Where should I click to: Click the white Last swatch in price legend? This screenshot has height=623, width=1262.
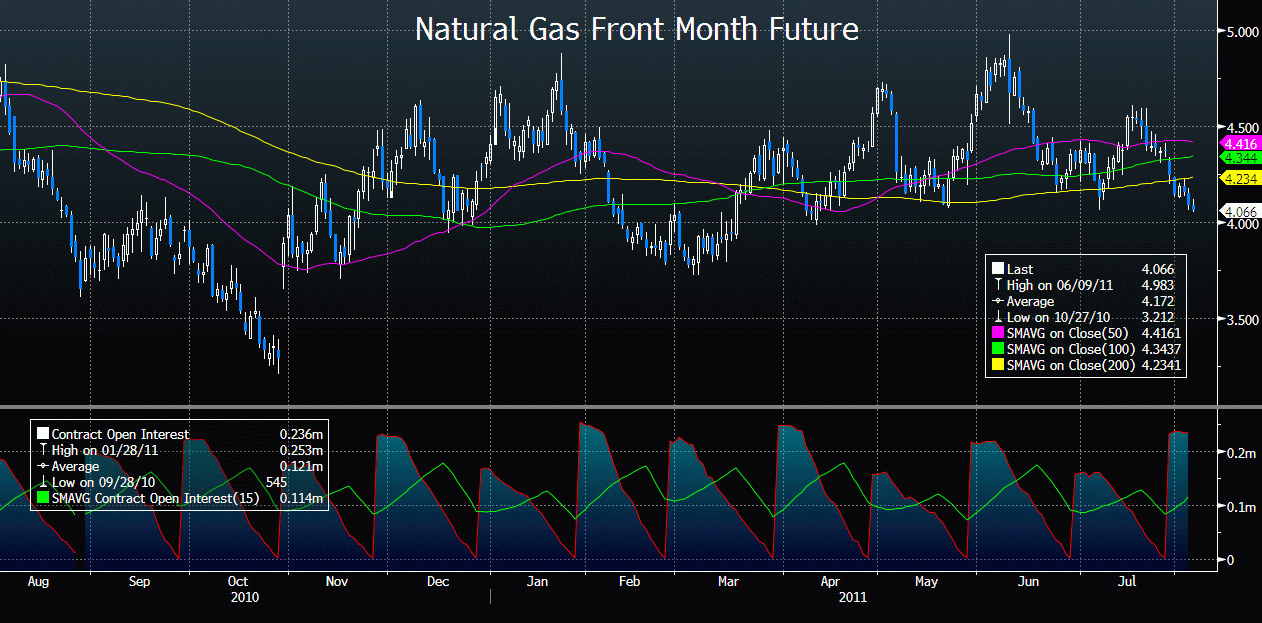coord(997,269)
